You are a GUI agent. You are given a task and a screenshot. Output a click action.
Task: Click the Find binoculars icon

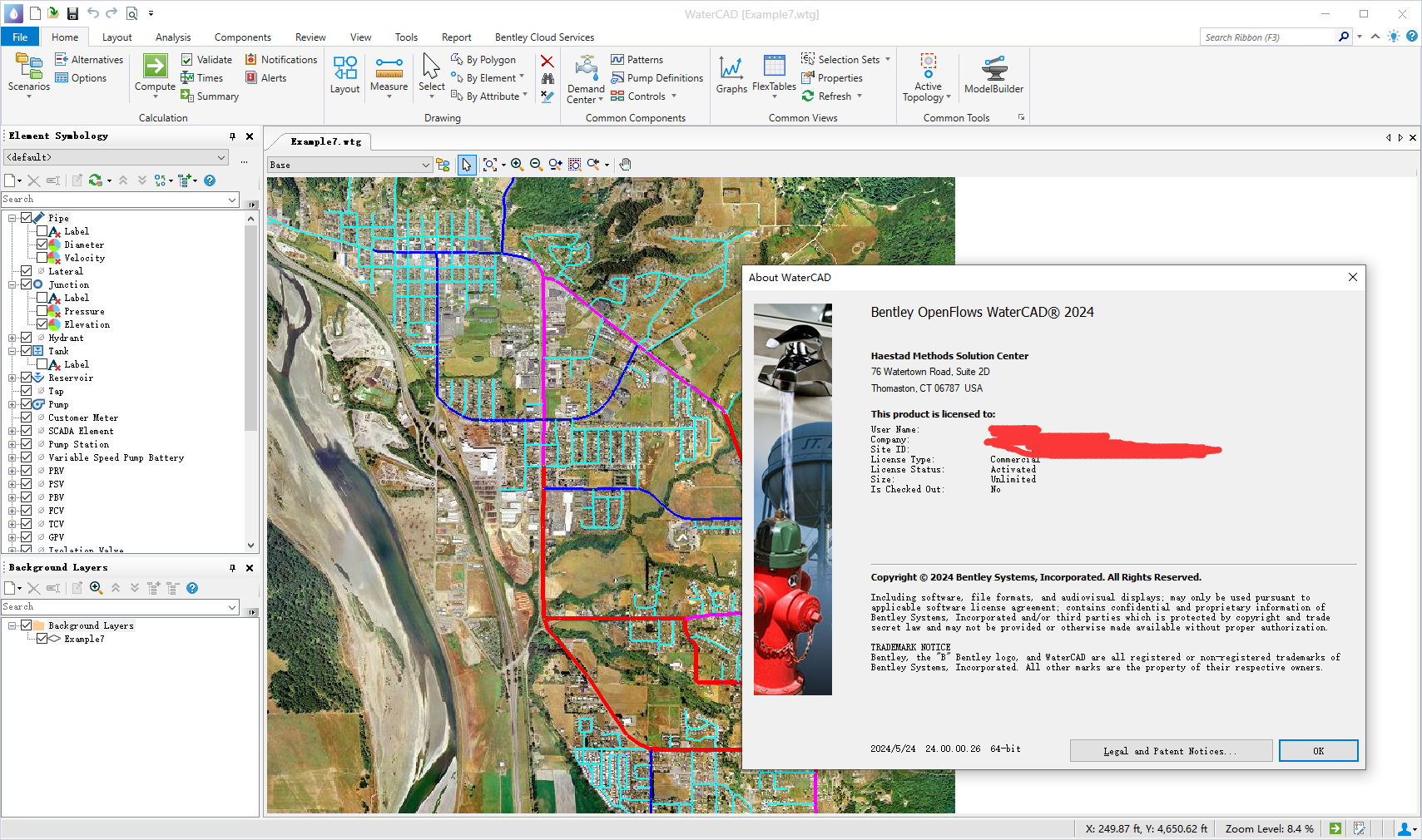coord(547,79)
